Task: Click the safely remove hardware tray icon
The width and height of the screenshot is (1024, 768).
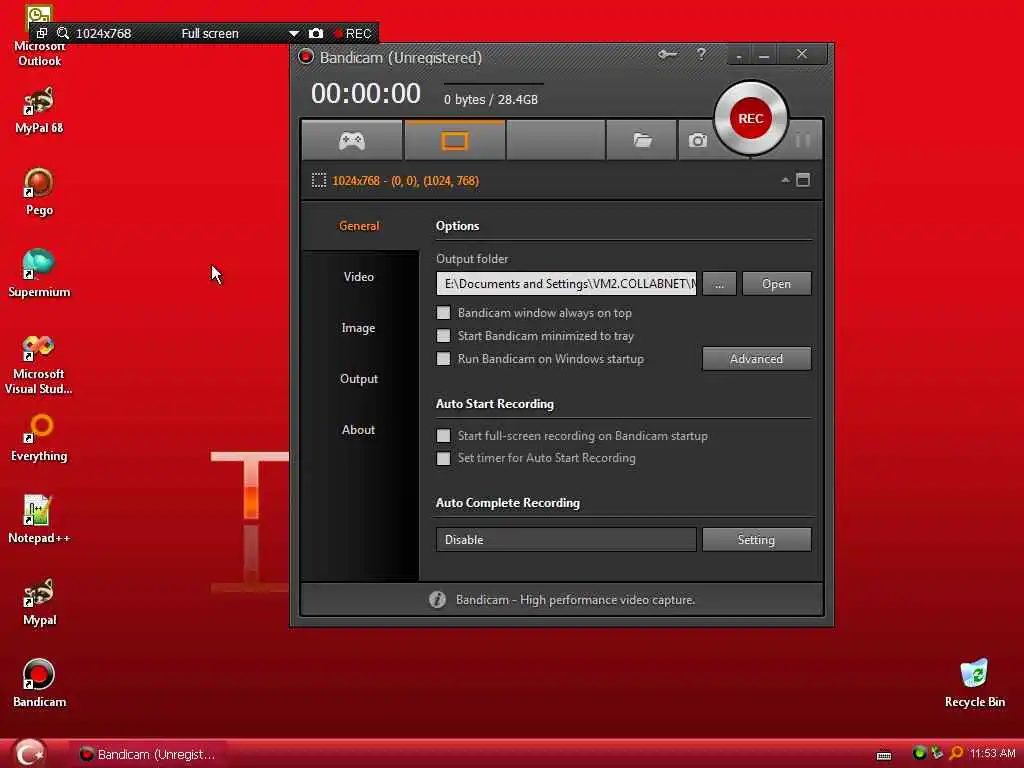Action: point(938,753)
